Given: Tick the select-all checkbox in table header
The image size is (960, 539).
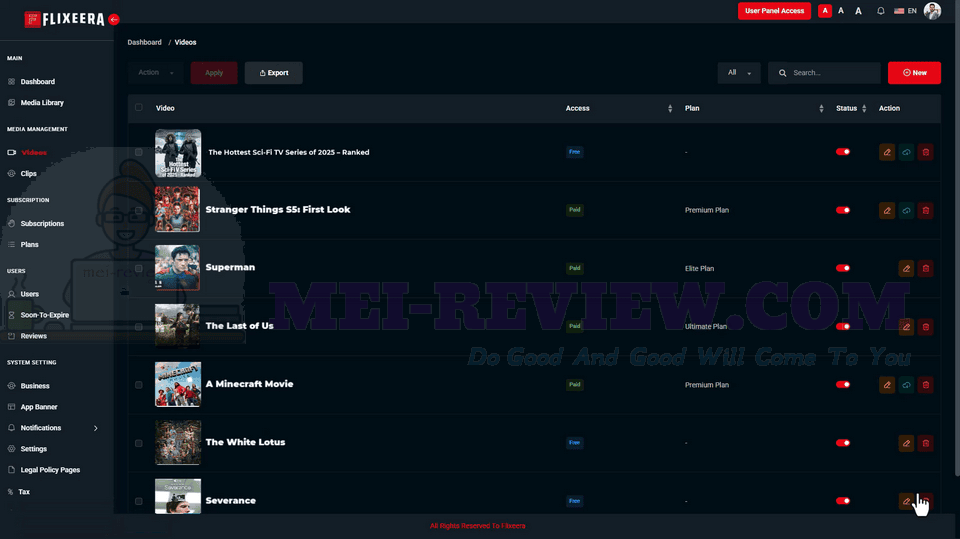Looking at the screenshot, I should tap(139, 108).
